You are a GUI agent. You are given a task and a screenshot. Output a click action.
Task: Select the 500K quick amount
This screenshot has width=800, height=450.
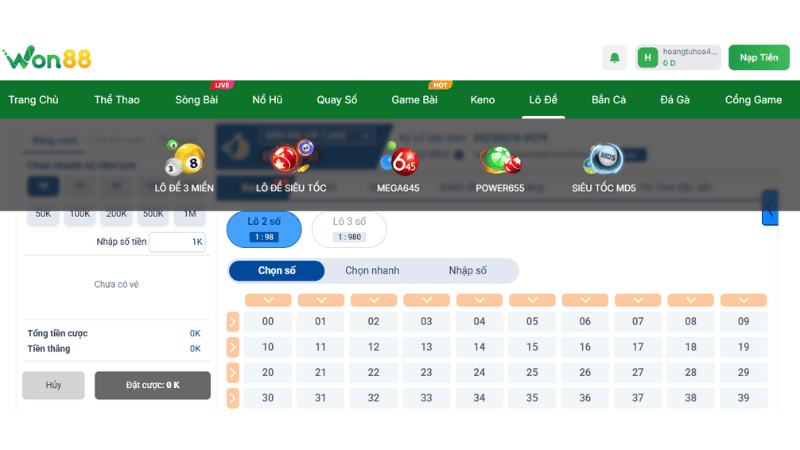153,214
